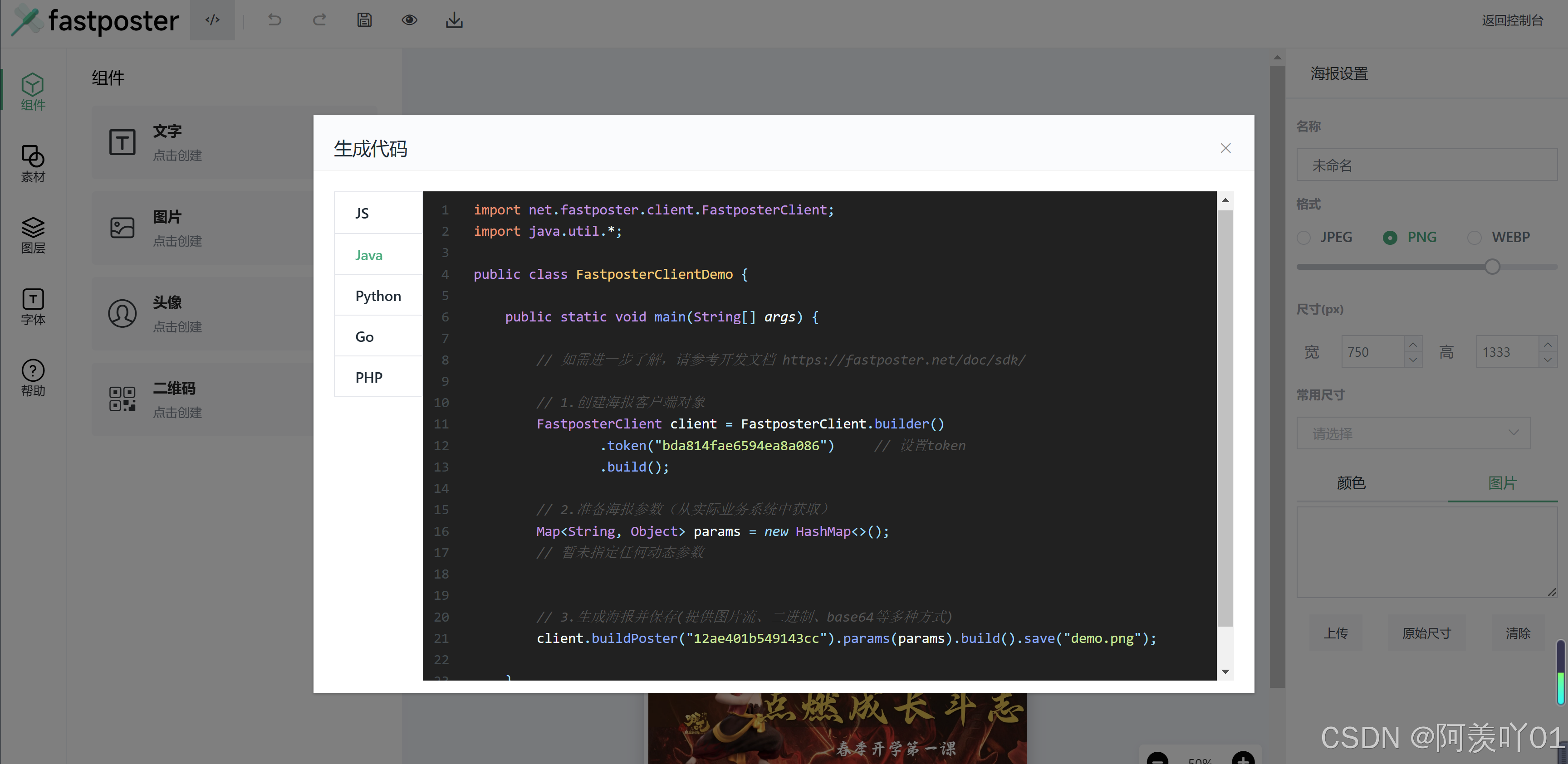Screen dimensions: 1568x764
Task: Select the JPEG format option
Action: (1304, 237)
